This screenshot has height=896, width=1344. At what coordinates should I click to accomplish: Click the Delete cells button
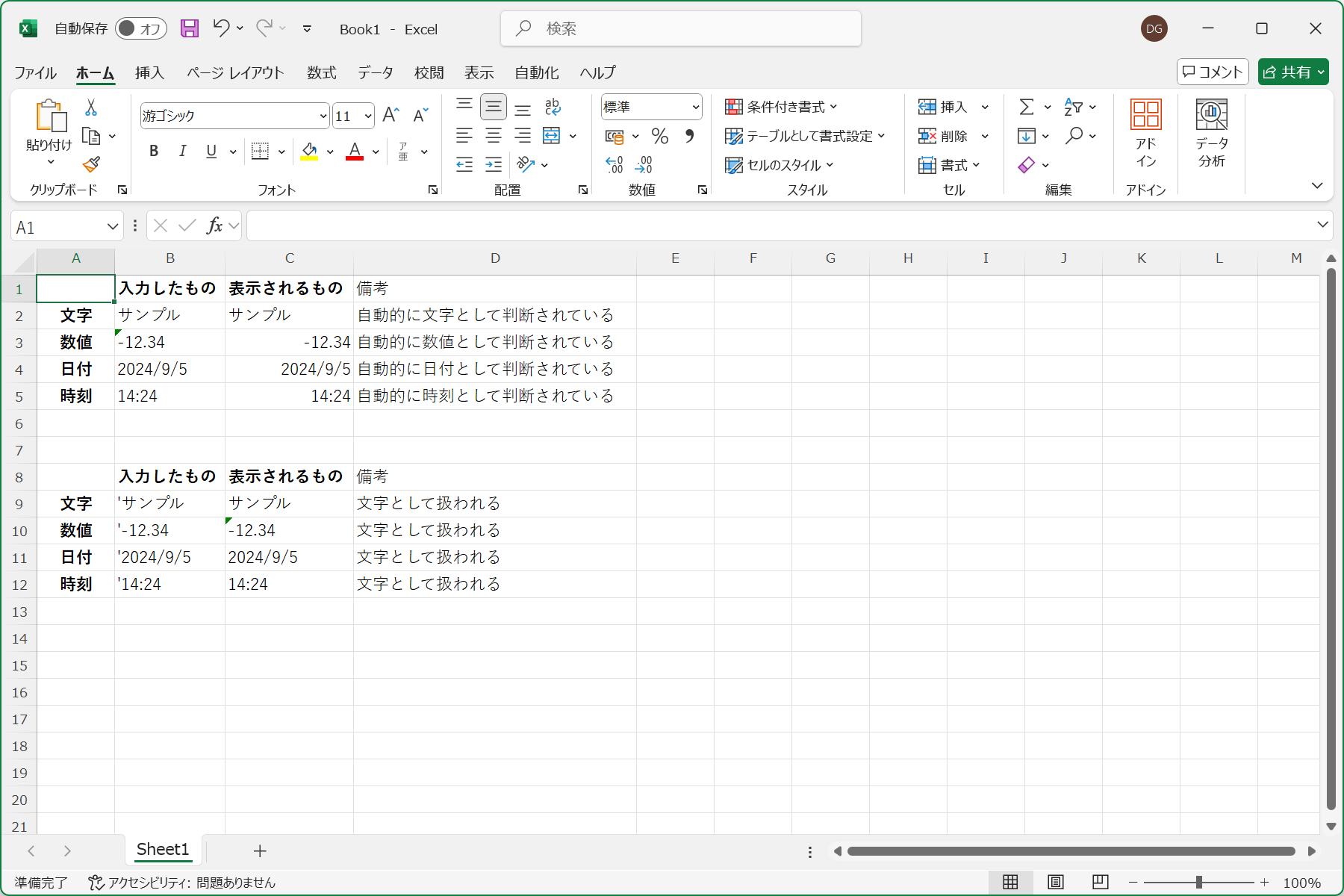[x=943, y=136]
